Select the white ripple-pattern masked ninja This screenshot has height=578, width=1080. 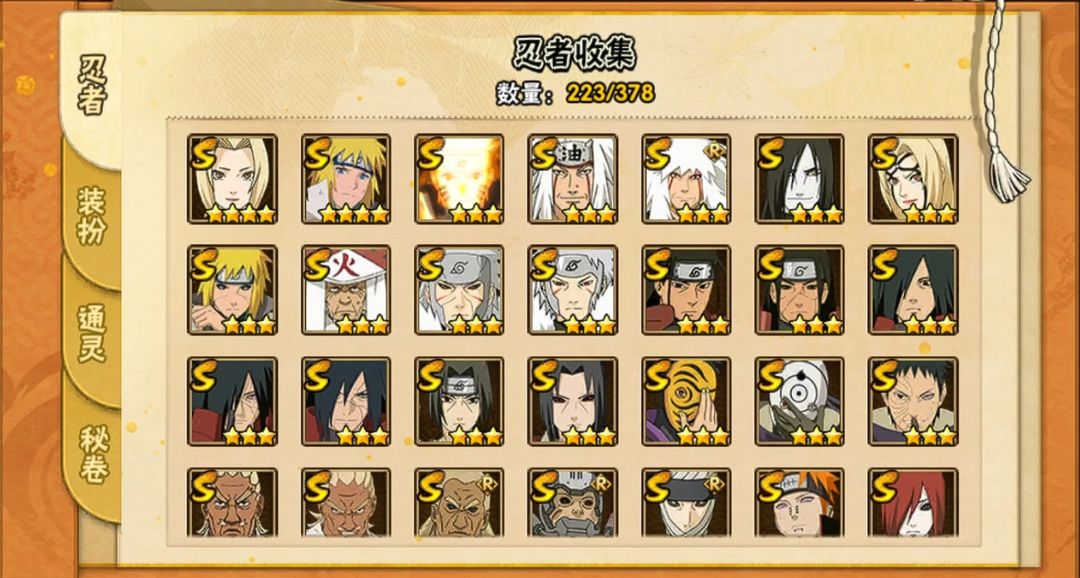(800, 402)
